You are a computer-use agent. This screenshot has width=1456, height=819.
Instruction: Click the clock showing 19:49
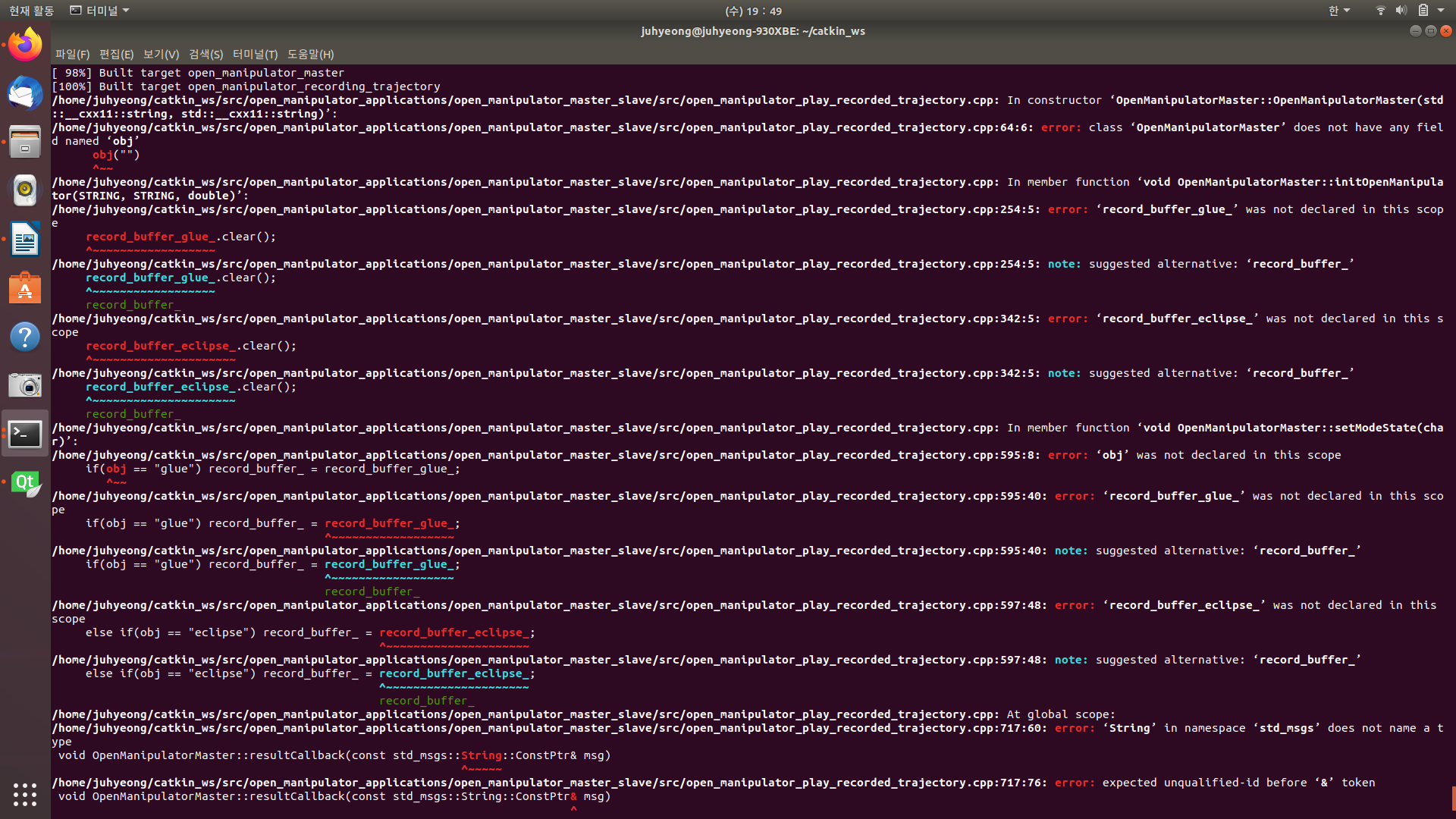coord(753,11)
